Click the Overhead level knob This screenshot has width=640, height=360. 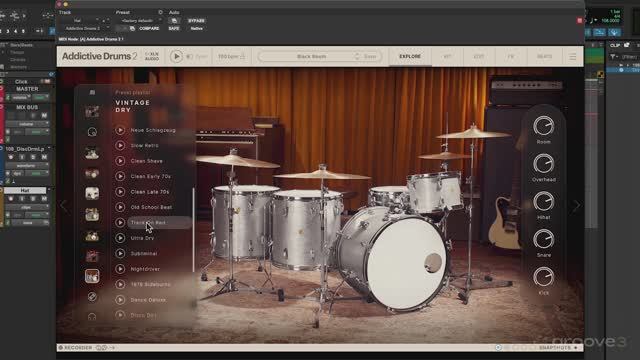(x=544, y=164)
